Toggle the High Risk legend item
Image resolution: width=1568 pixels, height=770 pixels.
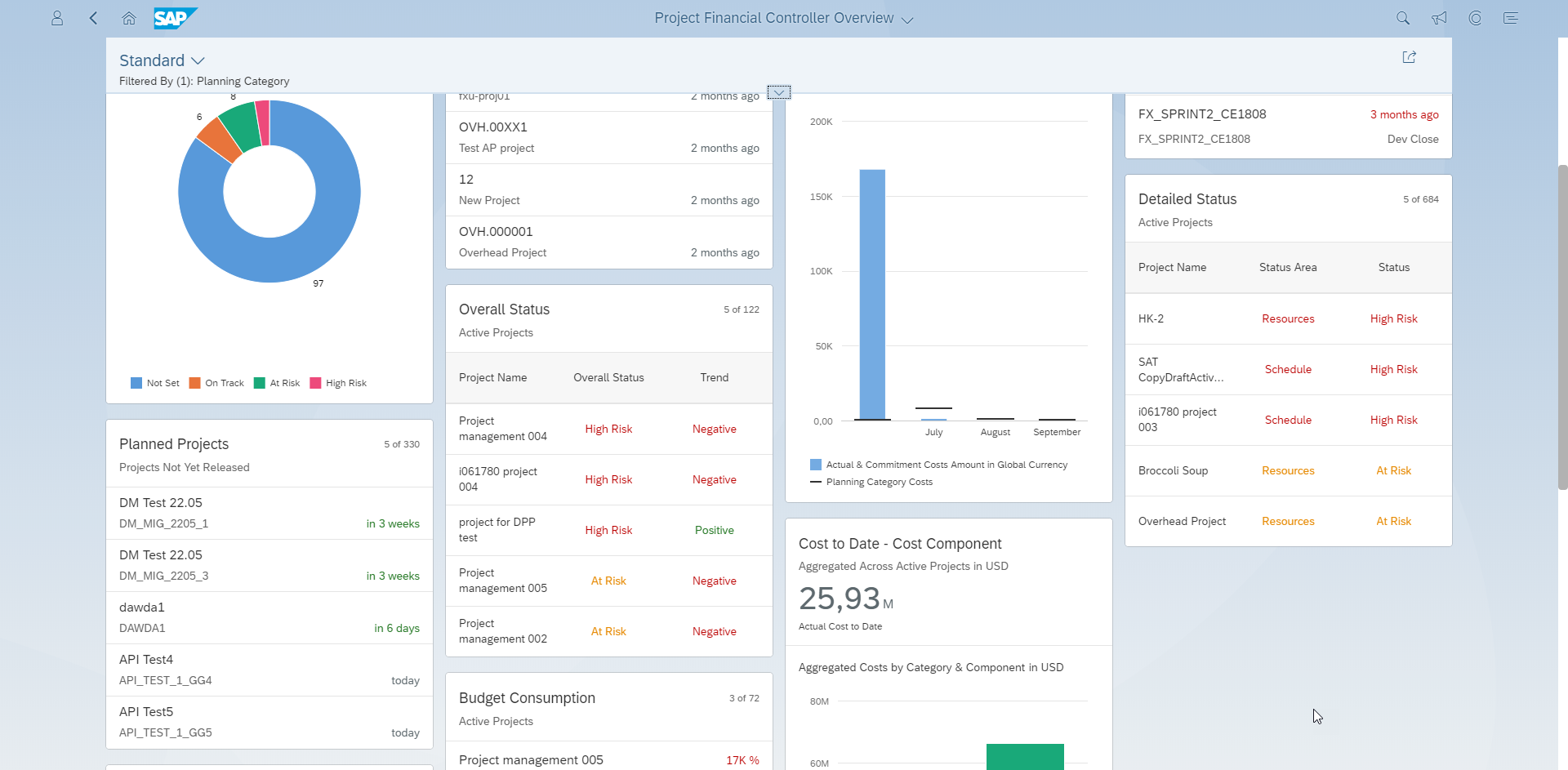pyautogui.click(x=338, y=383)
